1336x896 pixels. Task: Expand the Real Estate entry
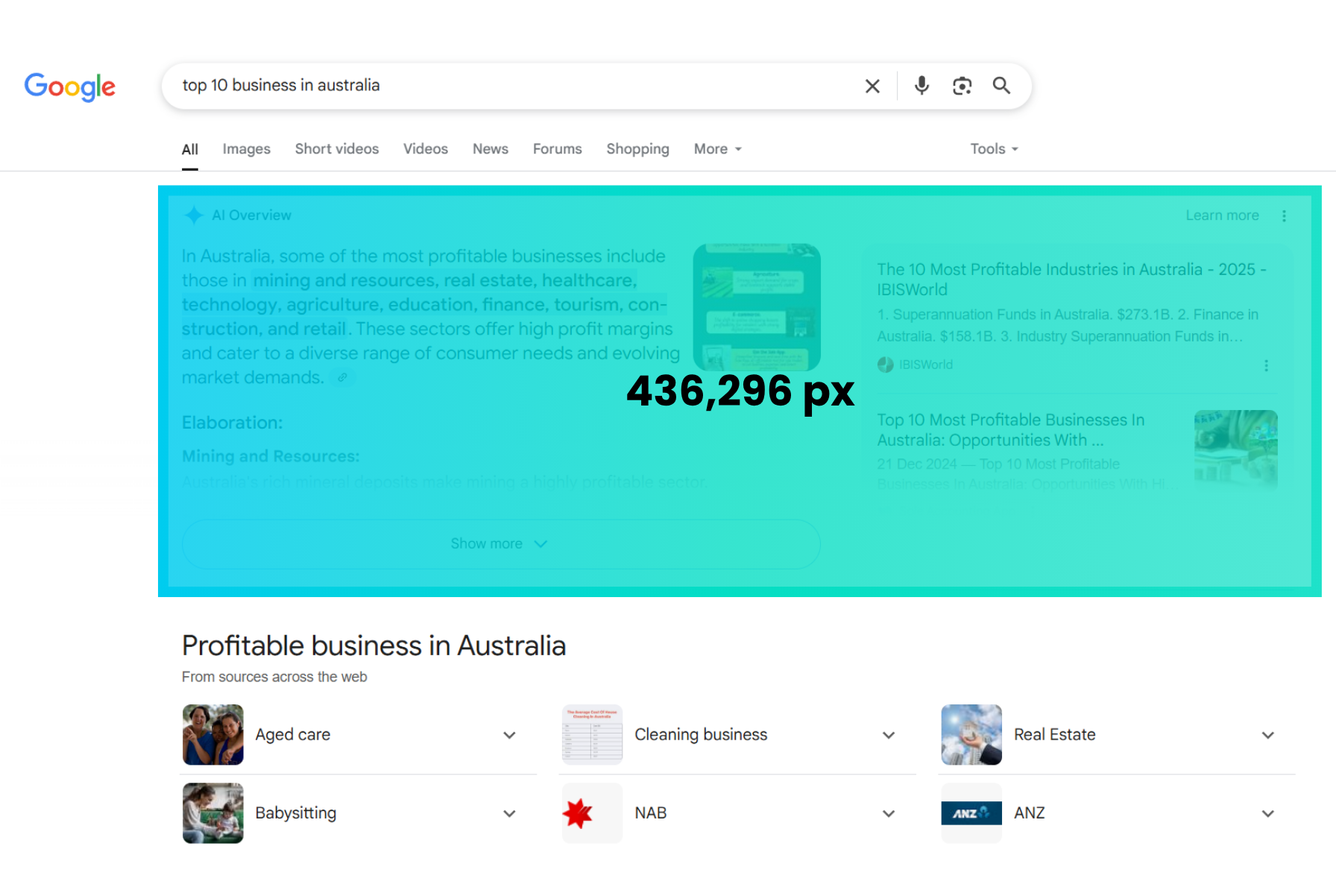point(1267,736)
